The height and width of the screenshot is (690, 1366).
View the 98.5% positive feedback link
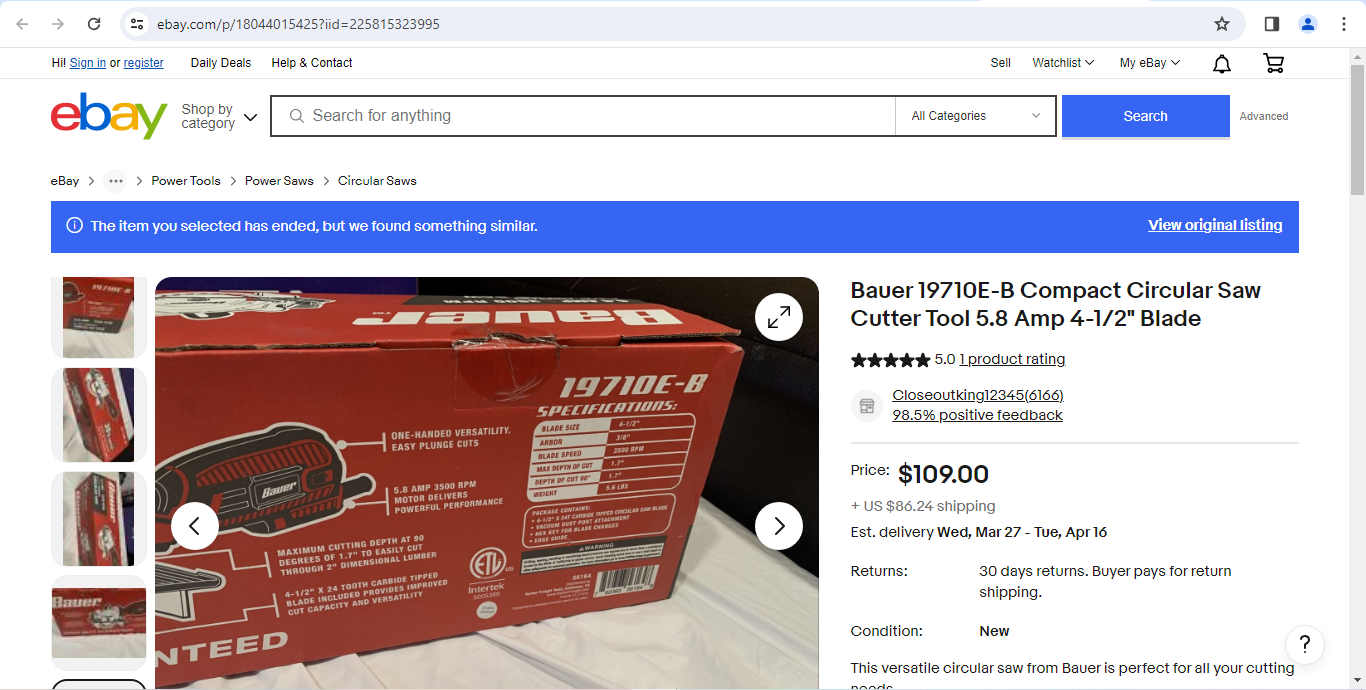[977, 416]
